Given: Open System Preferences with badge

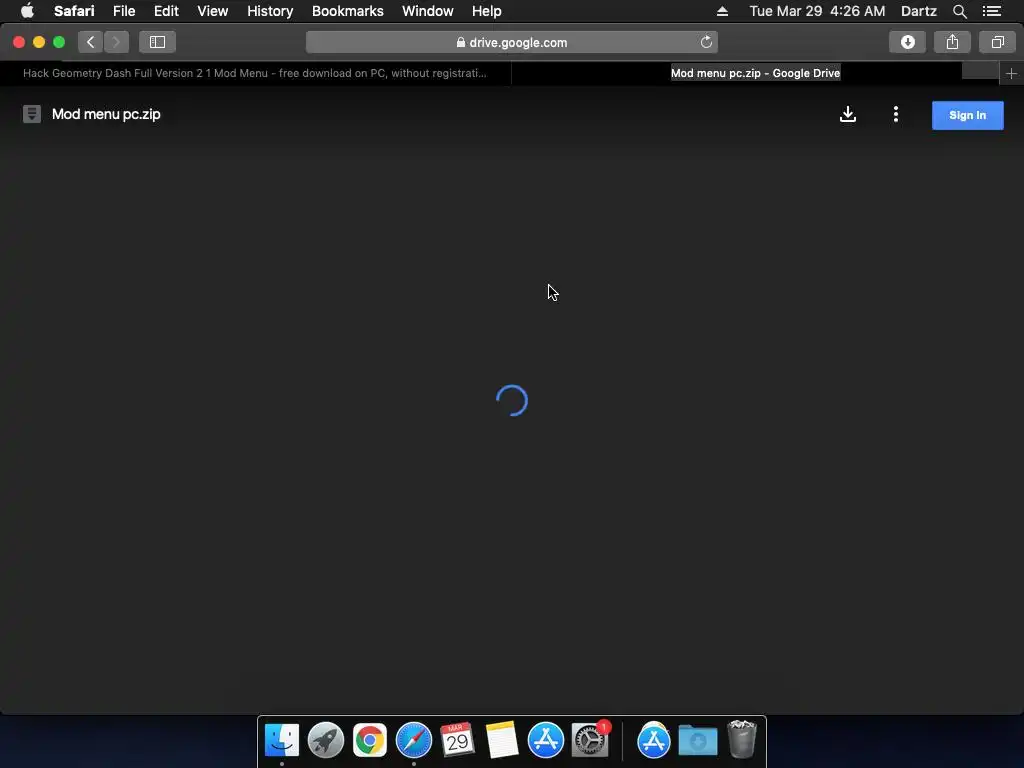Looking at the screenshot, I should 590,740.
